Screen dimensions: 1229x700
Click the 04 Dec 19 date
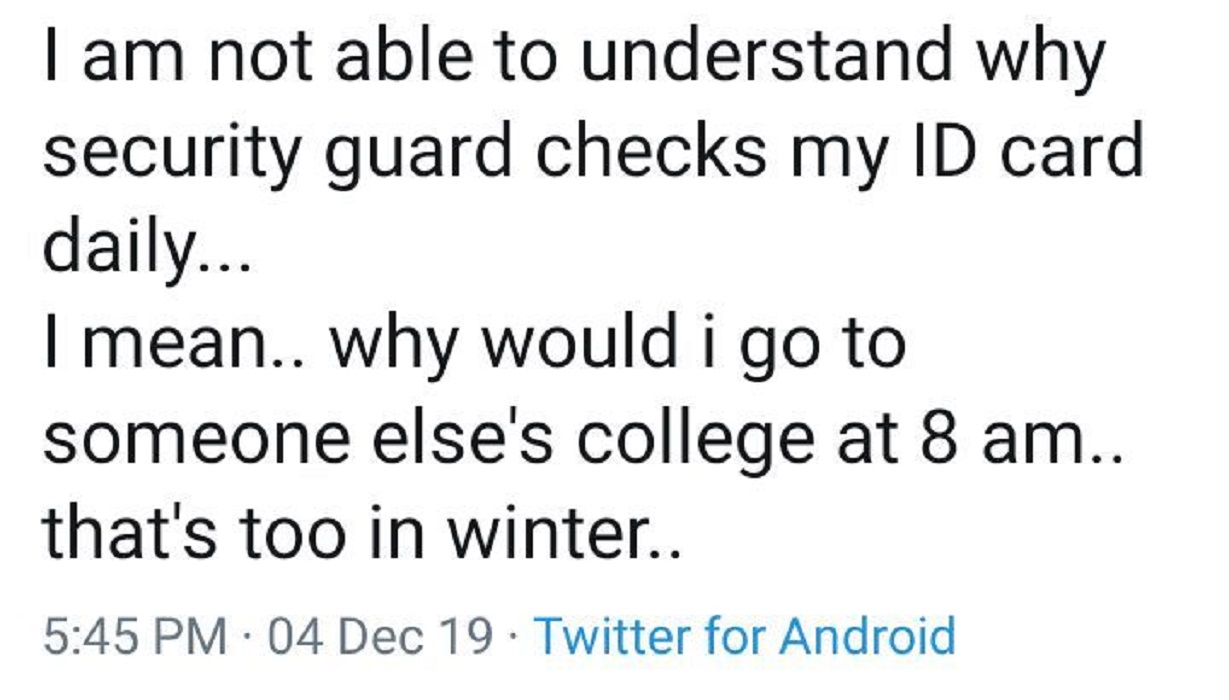click(381, 635)
